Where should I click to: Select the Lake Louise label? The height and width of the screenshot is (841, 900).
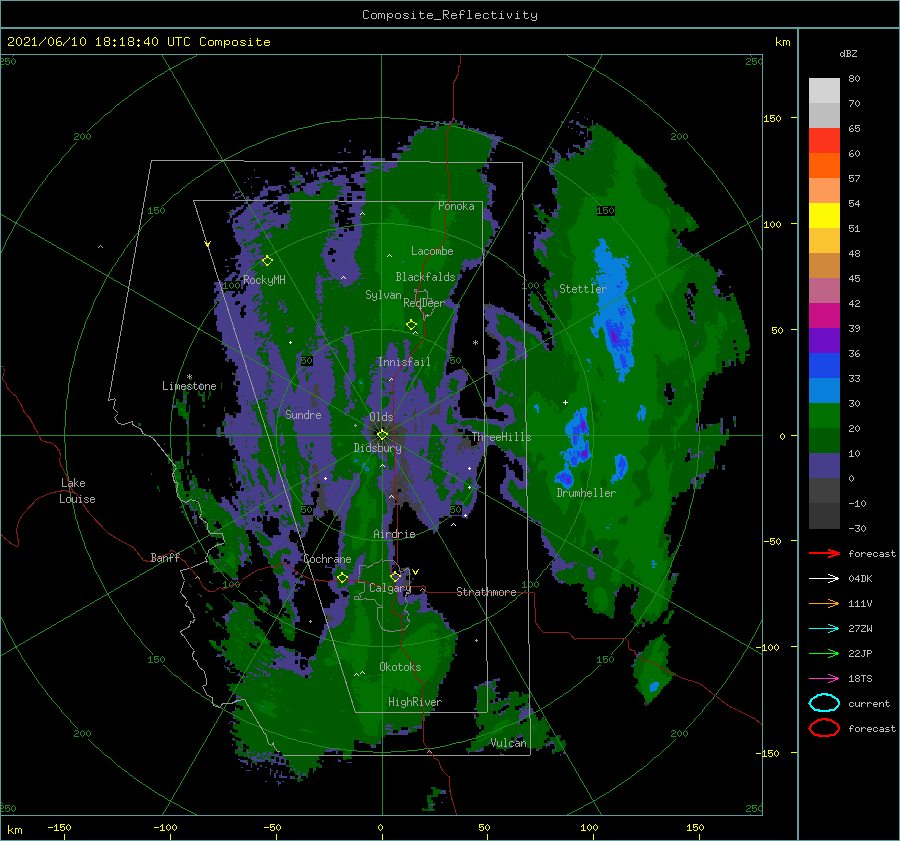tap(77, 491)
